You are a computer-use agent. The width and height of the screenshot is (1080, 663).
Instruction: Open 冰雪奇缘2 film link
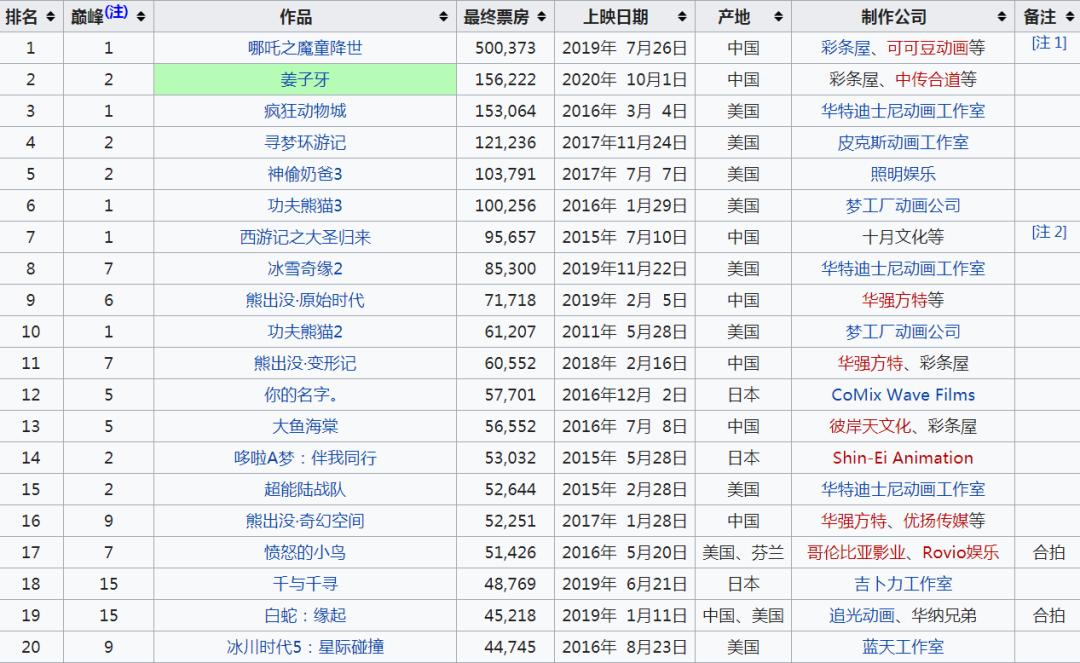pyautogui.click(x=305, y=269)
